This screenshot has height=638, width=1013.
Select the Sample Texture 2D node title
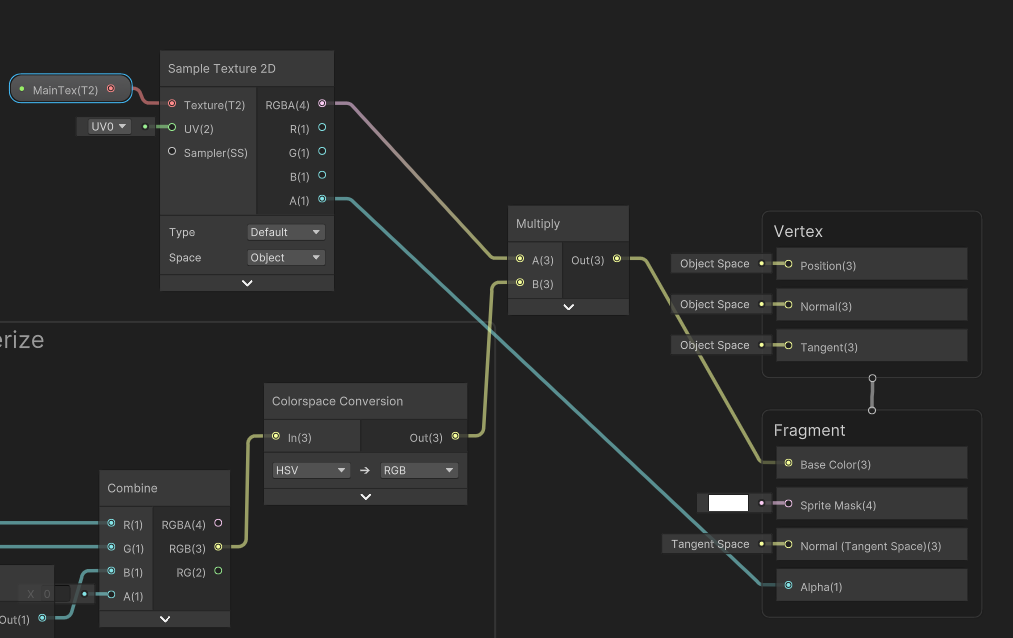pos(222,68)
